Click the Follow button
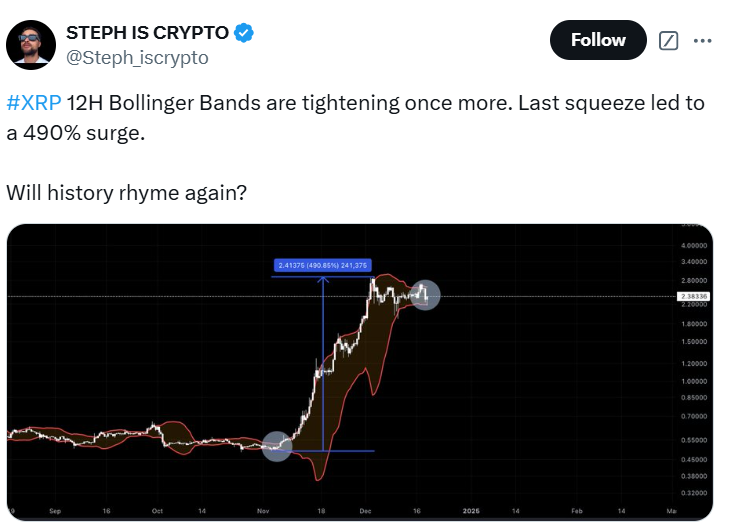This screenshot has height=527, width=732. coord(598,40)
